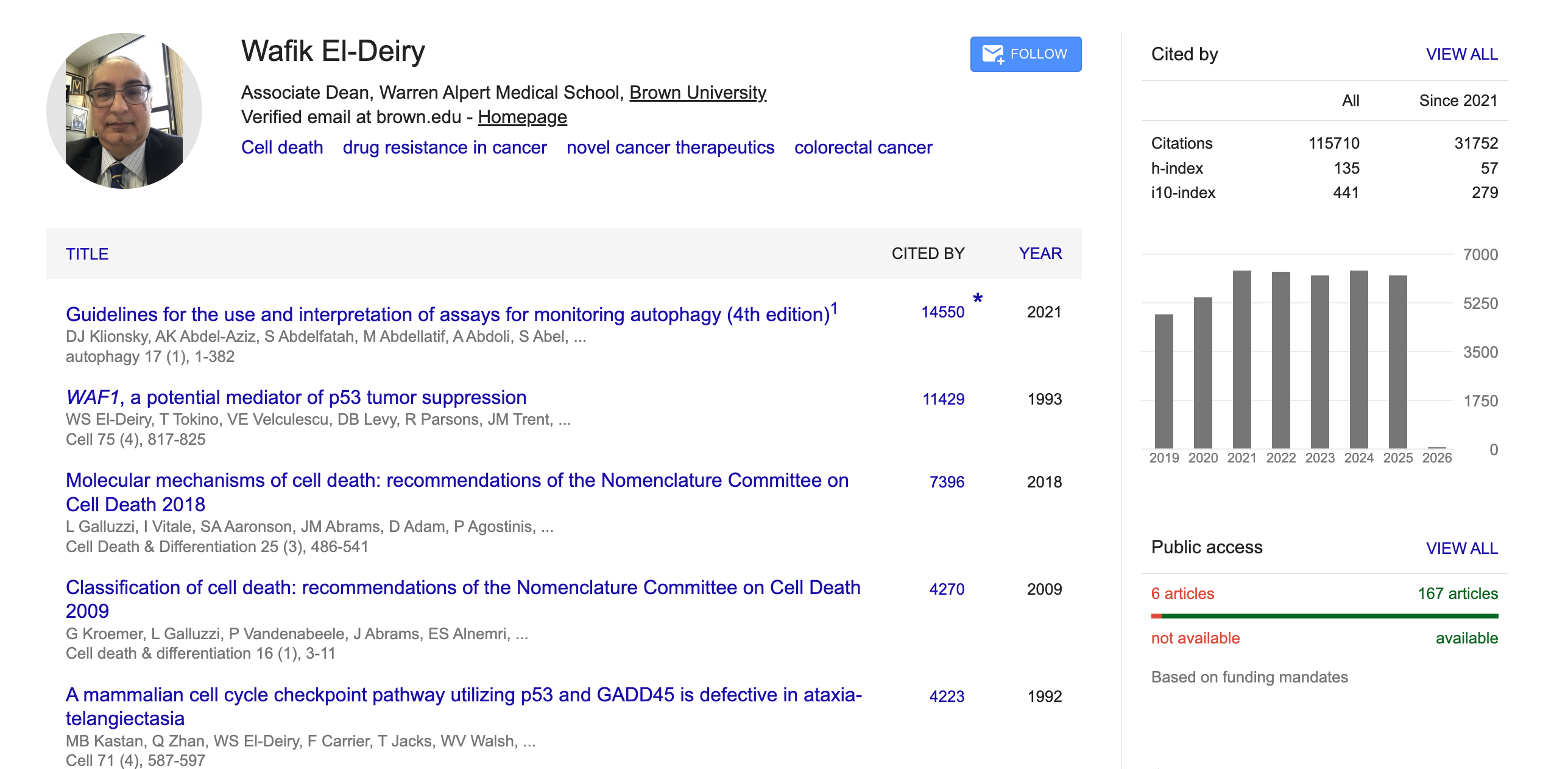The width and height of the screenshot is (1568, 769).
Task: Open 6 articles not available link
Action: click(1182, 594)
